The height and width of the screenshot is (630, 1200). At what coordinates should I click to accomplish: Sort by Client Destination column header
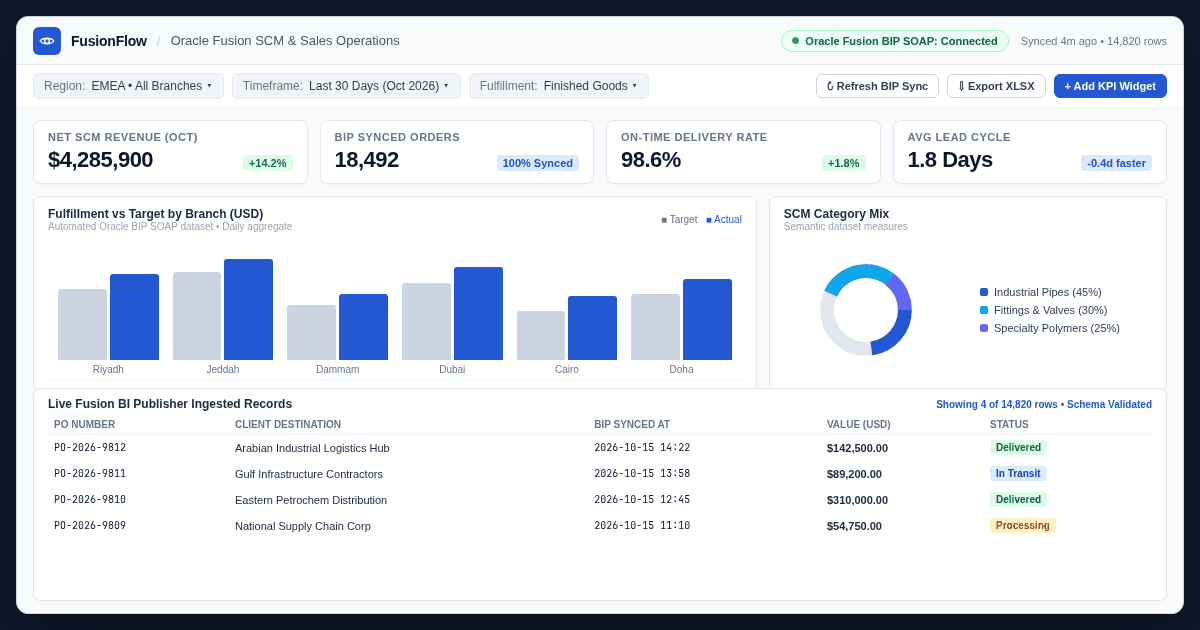(x=288, y=424)
